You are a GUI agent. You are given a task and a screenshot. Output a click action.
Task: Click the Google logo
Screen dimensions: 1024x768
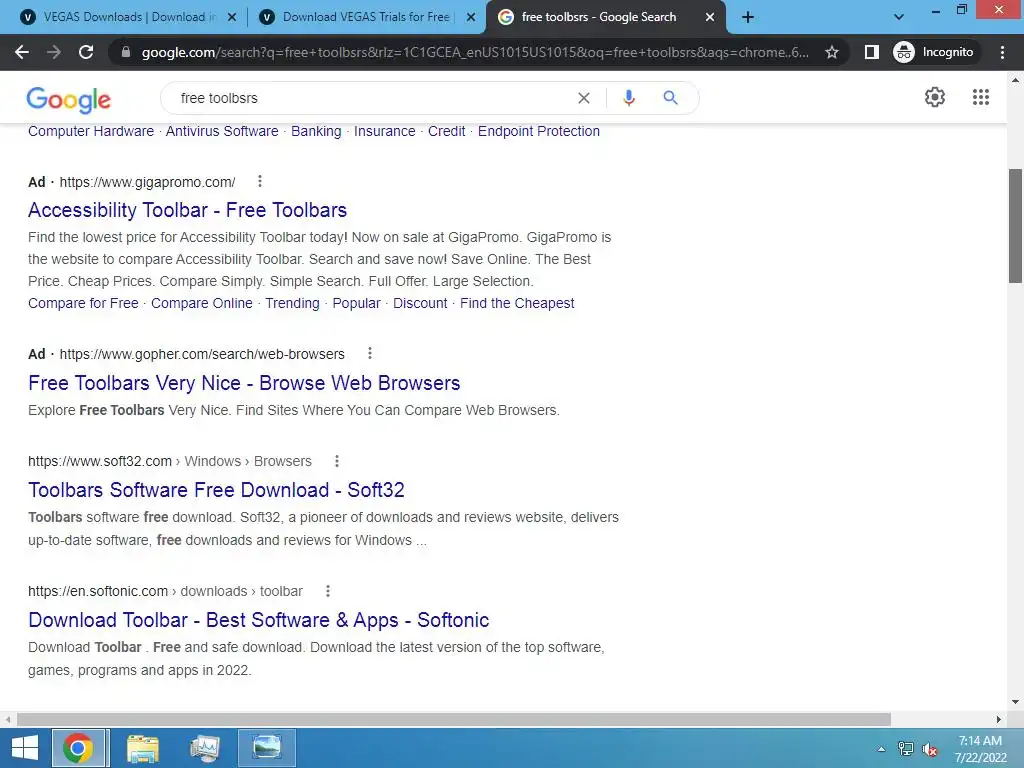click(69, 99)
